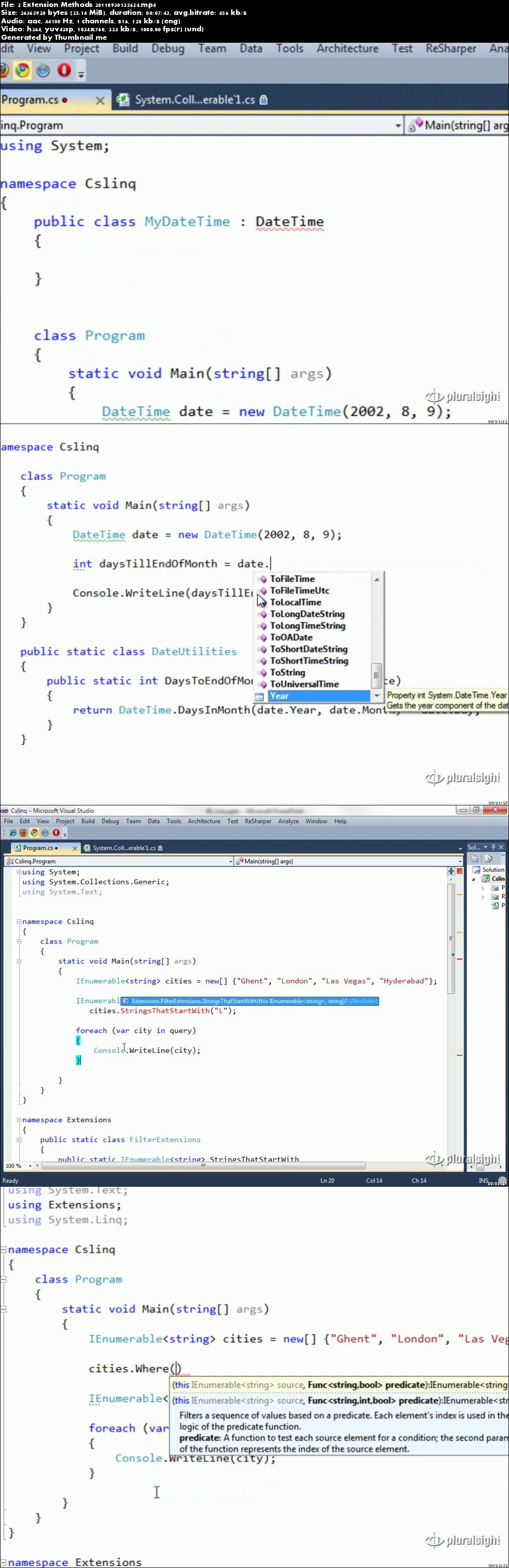509x1568 pixels.
Task: Select ToUniversalTime in the completion list
Action: pos(304,684)
